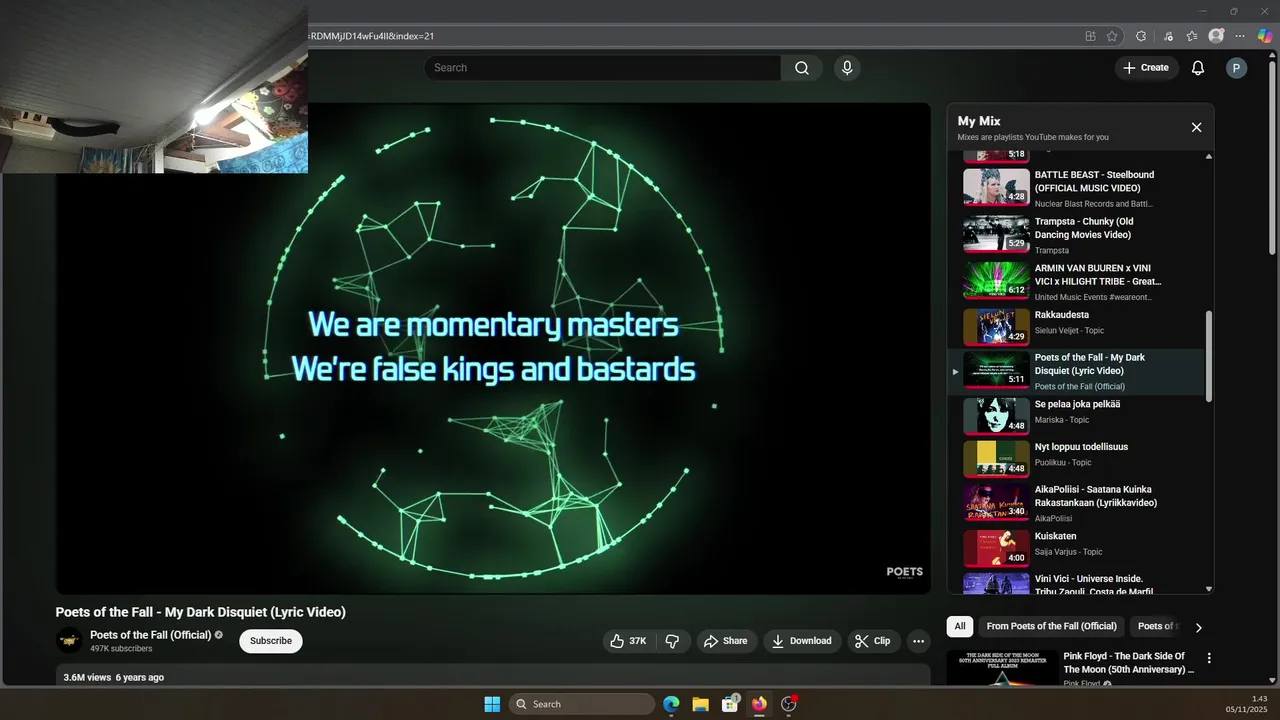Select the All filter chip
Viewport: 1280px width, 720px height.
click(x=960, y=626)
